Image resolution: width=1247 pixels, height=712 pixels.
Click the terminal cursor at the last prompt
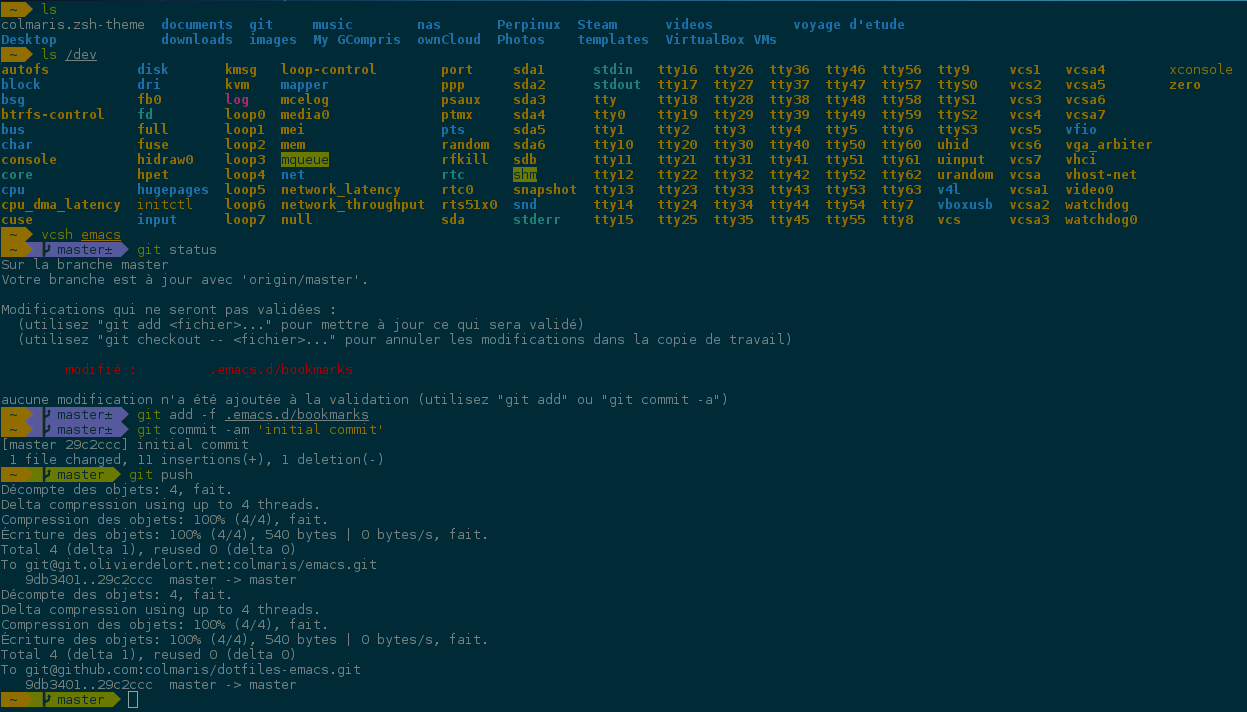point(133,700)
